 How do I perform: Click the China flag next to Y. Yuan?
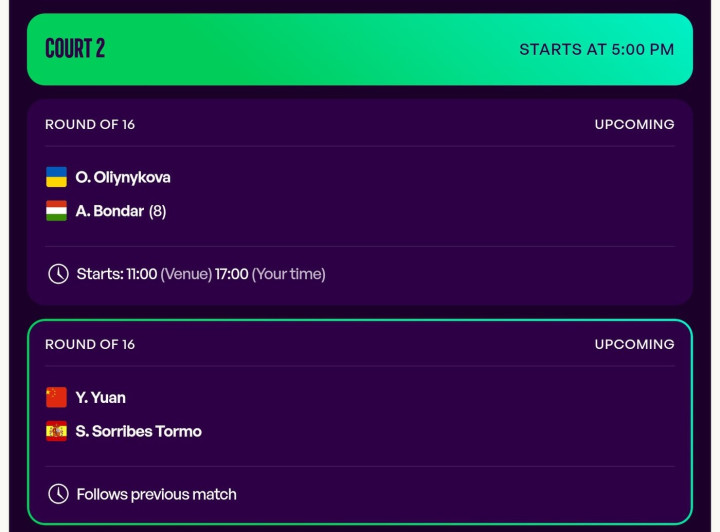[x=56, y=397]
